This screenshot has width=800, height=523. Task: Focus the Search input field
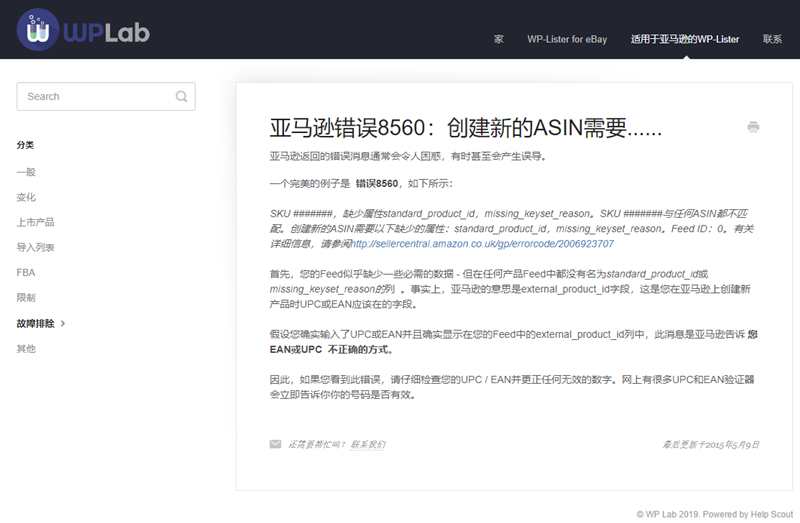coord(106,96)
